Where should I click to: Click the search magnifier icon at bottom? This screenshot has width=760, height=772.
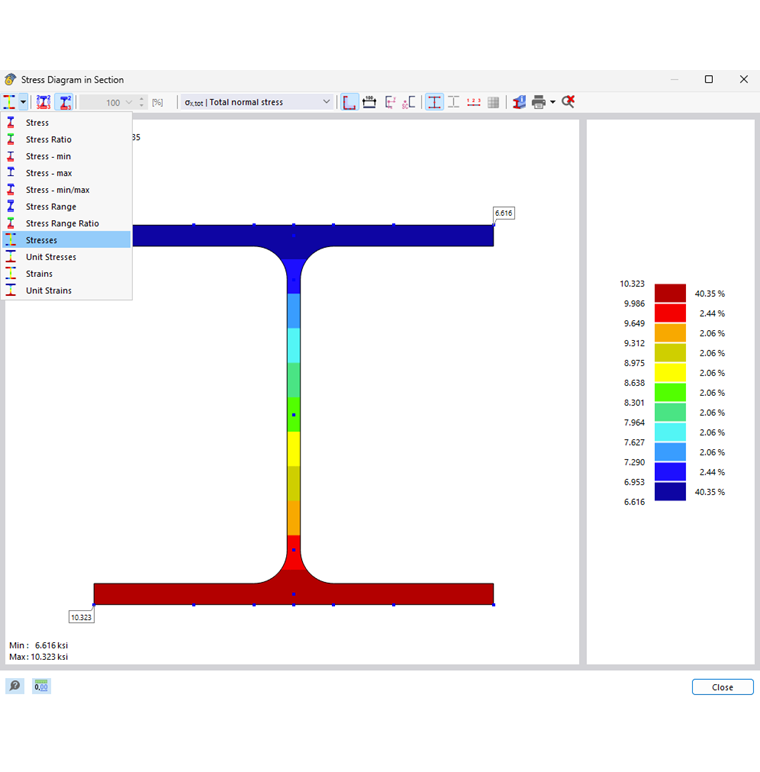click(x=15, y=685)
